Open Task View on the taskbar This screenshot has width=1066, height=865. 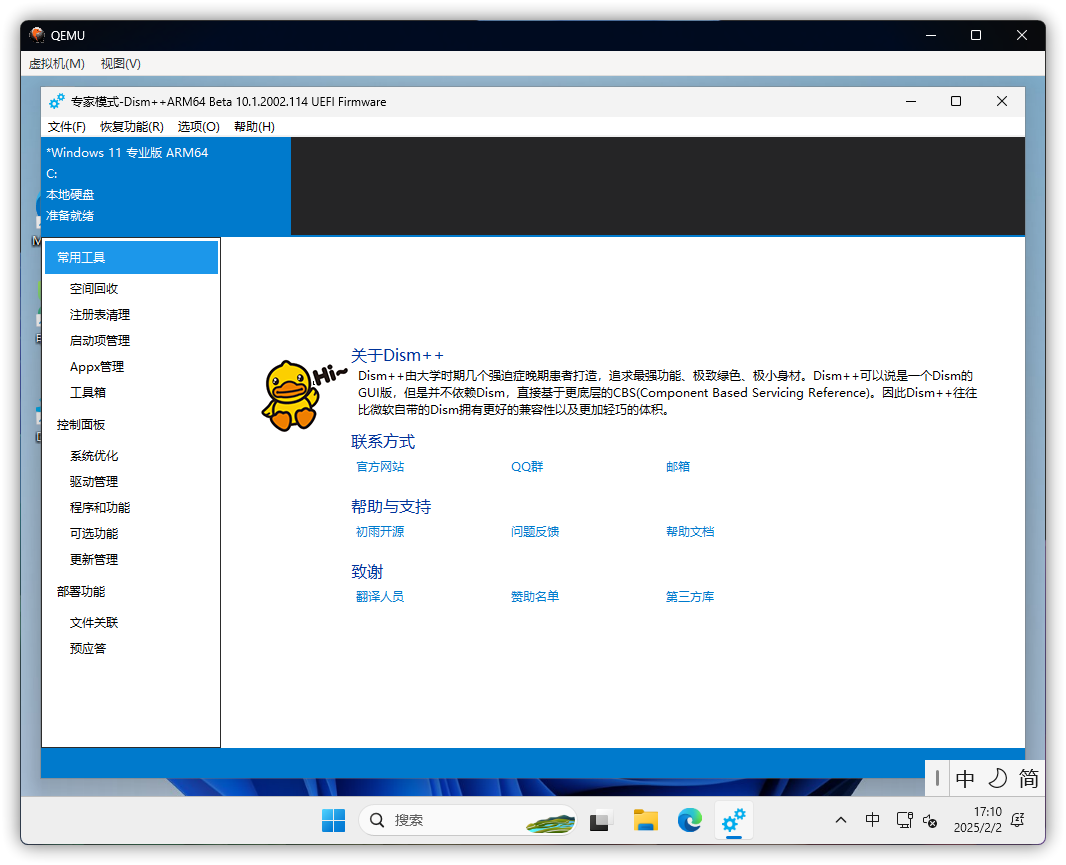click(x=600, y=820)
